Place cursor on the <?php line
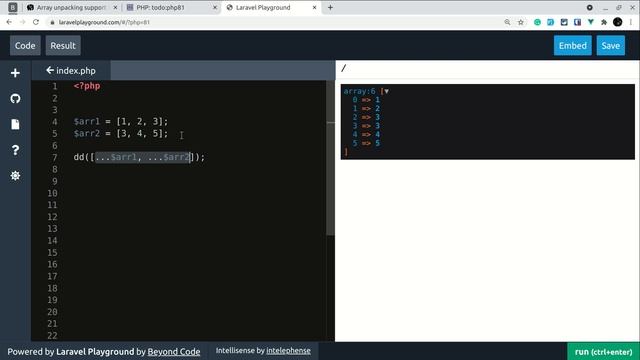 click(x=87, y=86)
